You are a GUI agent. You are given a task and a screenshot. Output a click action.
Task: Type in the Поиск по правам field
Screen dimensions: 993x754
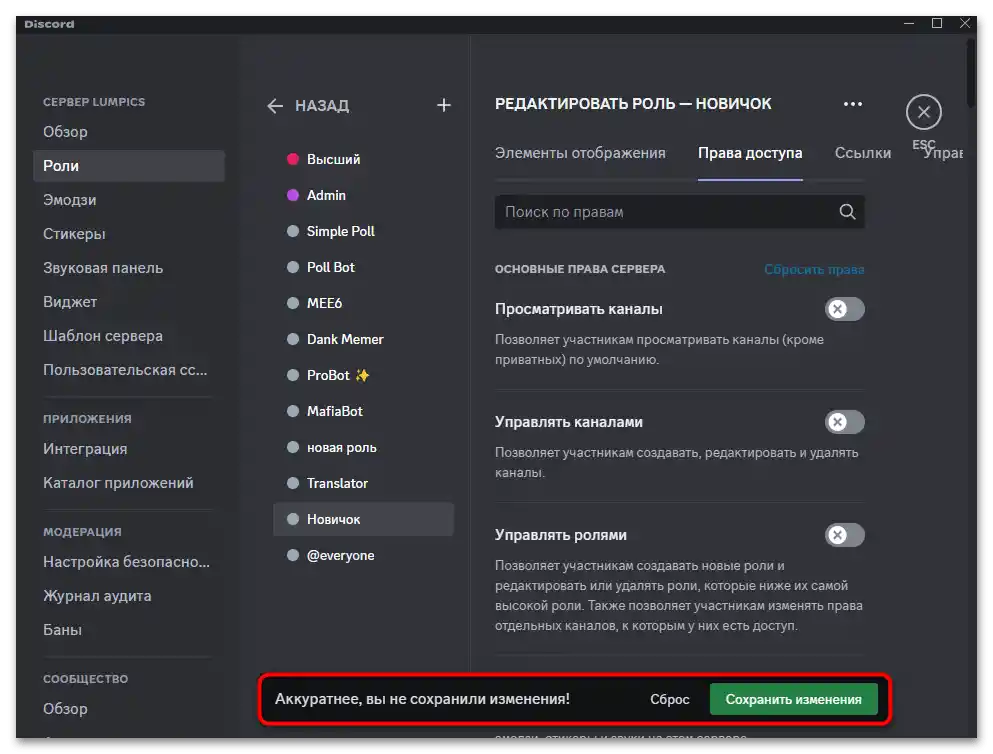click(665, 212)
